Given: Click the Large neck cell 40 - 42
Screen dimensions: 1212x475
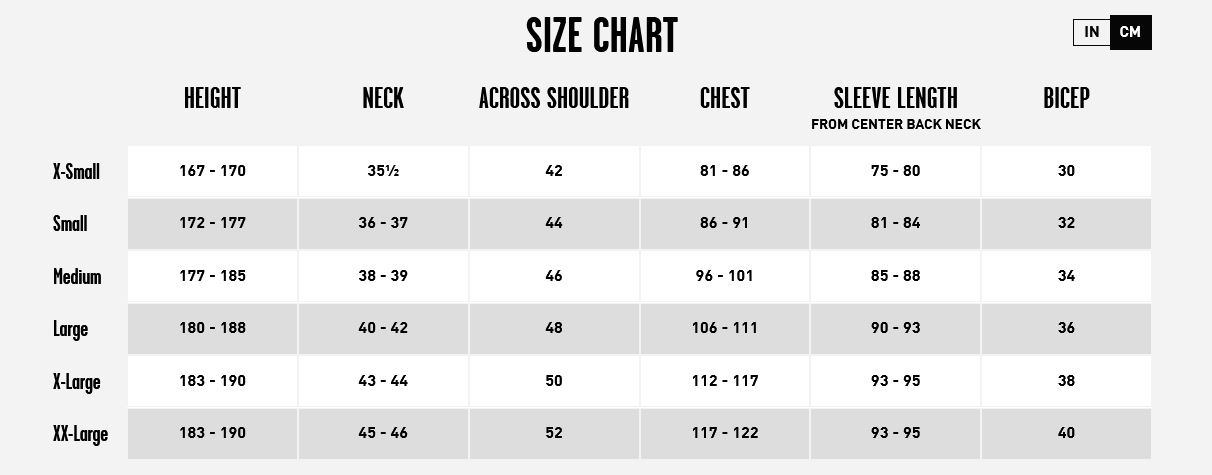Looking at the screenshot, I should 383,328.
